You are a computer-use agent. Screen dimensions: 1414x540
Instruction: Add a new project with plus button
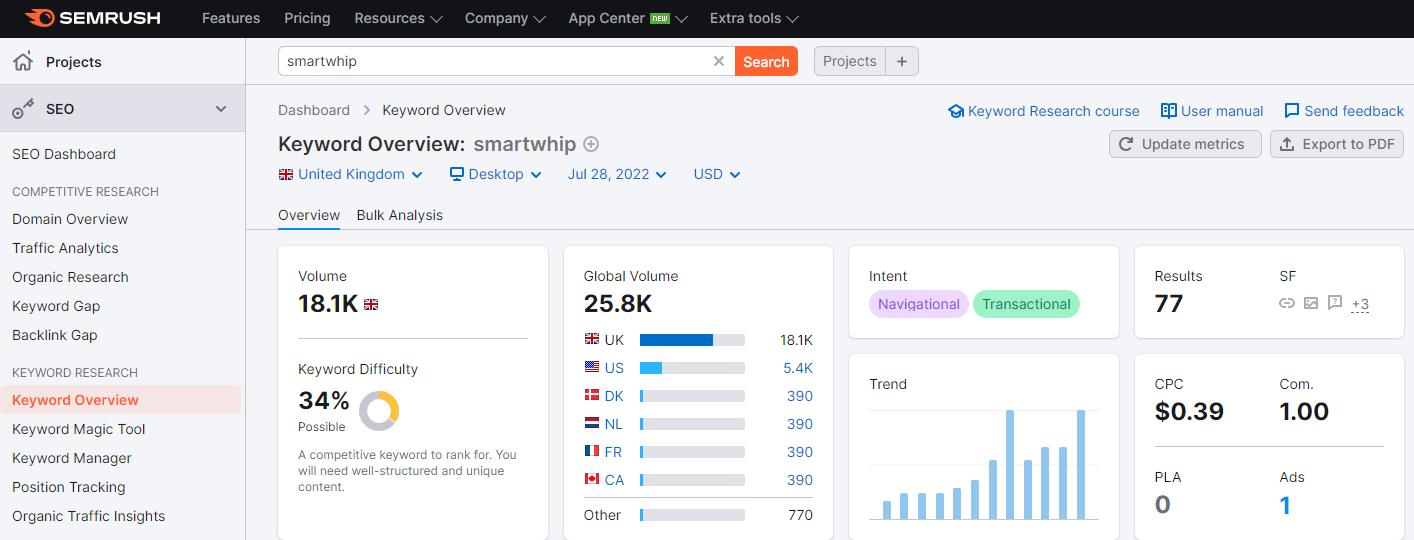[901, 61]
